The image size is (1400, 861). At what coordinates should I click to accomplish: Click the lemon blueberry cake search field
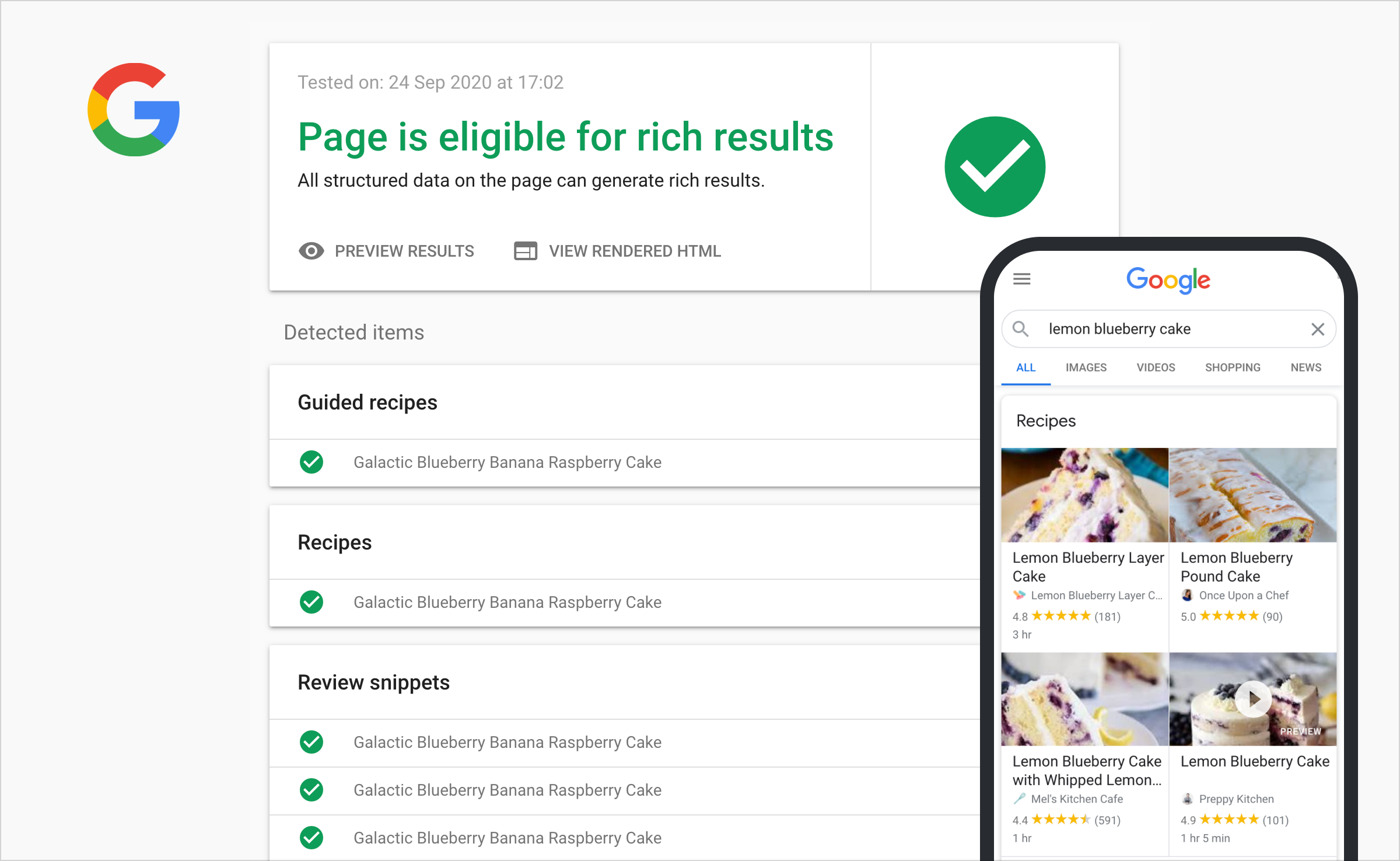1161,329
